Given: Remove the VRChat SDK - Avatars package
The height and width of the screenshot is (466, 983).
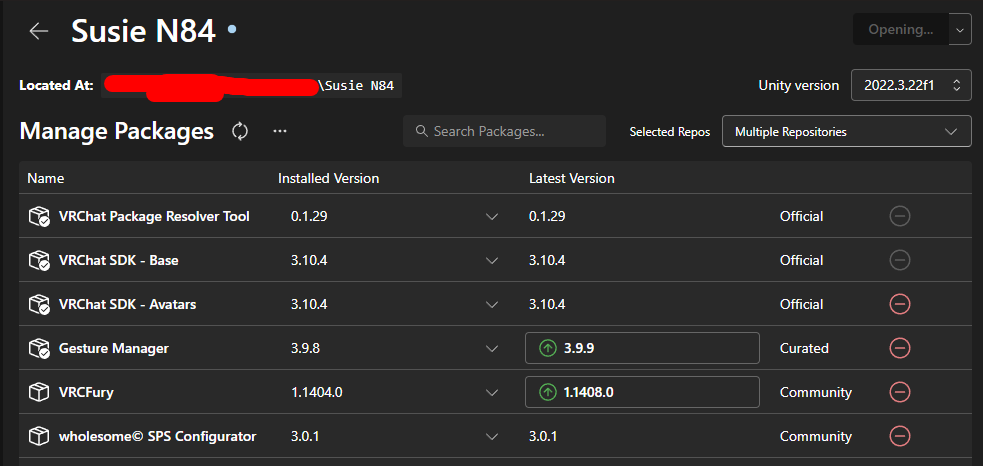Looking at the screenshot, I should point(900,304).
